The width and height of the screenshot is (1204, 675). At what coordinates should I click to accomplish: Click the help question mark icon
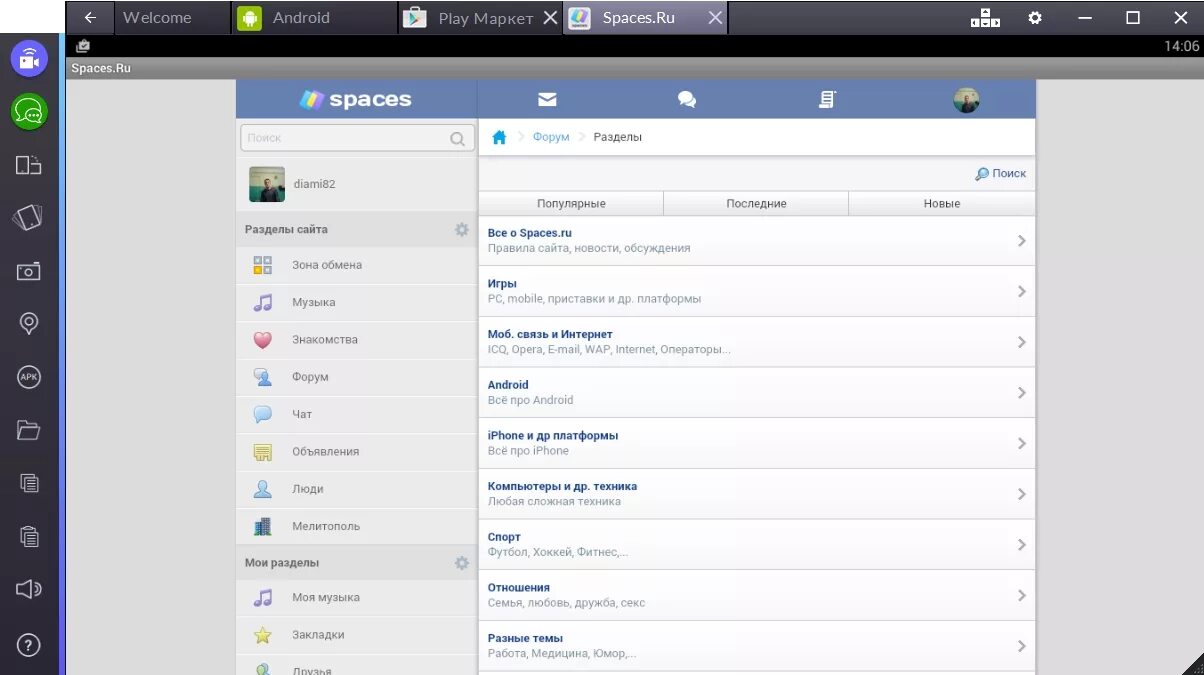(29, 646)
